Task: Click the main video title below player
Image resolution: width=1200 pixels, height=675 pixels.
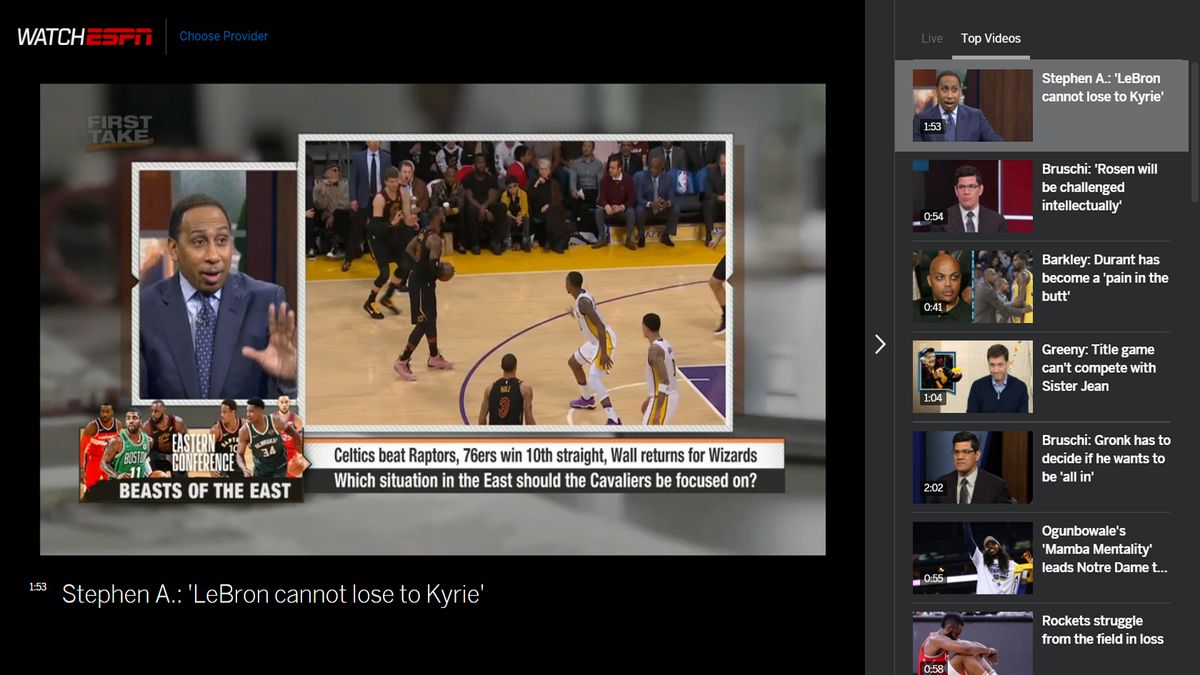Action: point(273,594)
